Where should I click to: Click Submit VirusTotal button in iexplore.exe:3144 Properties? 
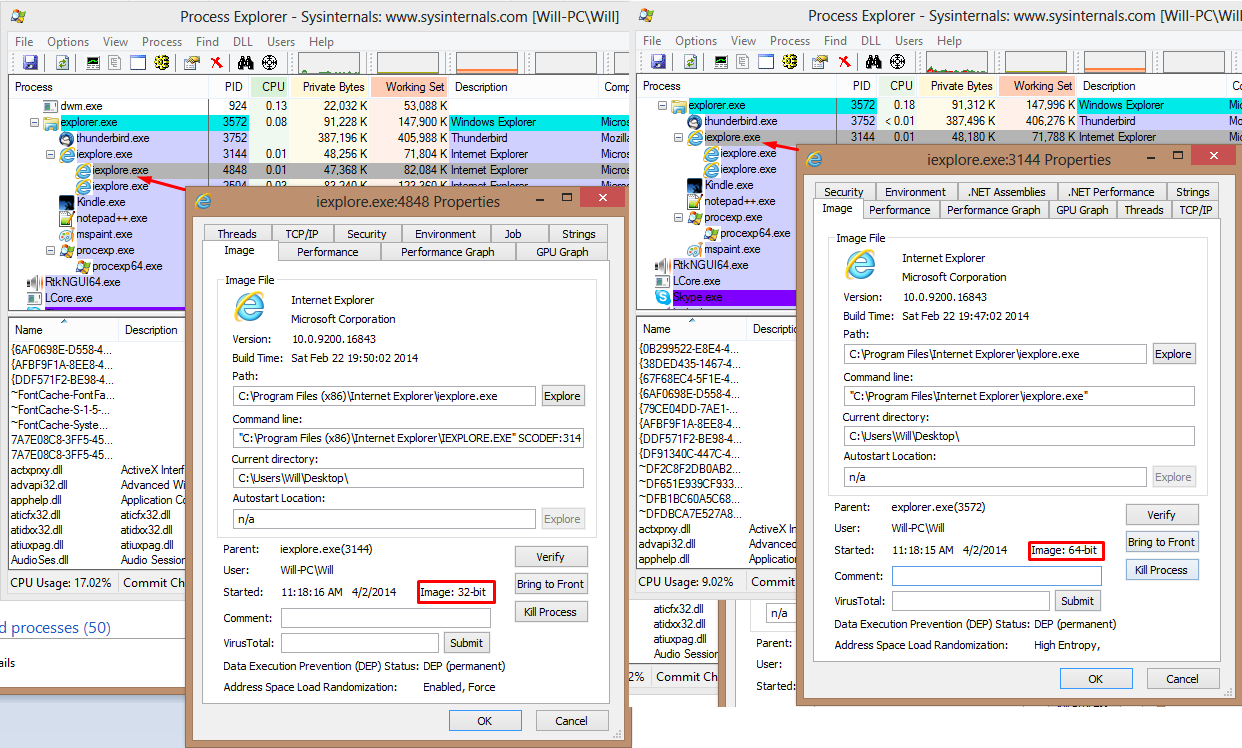pos(1077,601)
